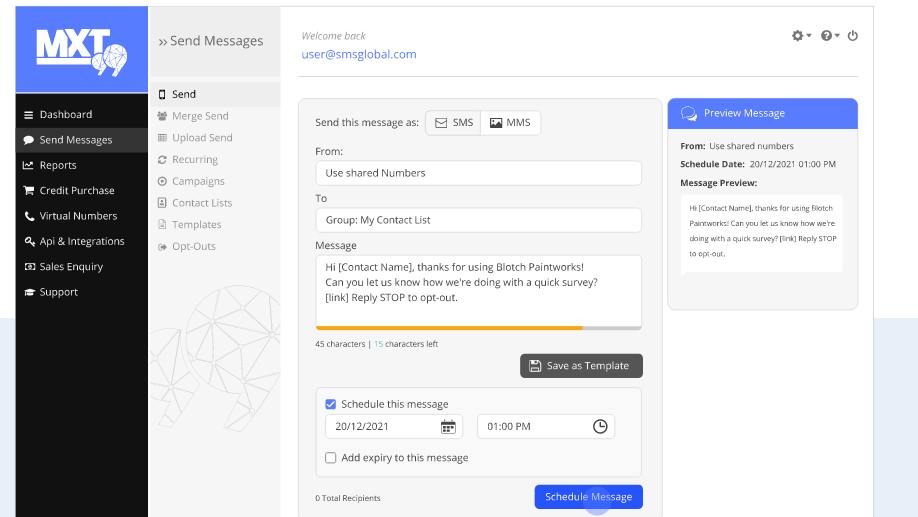Click the character count progress bar

[x=478, y=328]
